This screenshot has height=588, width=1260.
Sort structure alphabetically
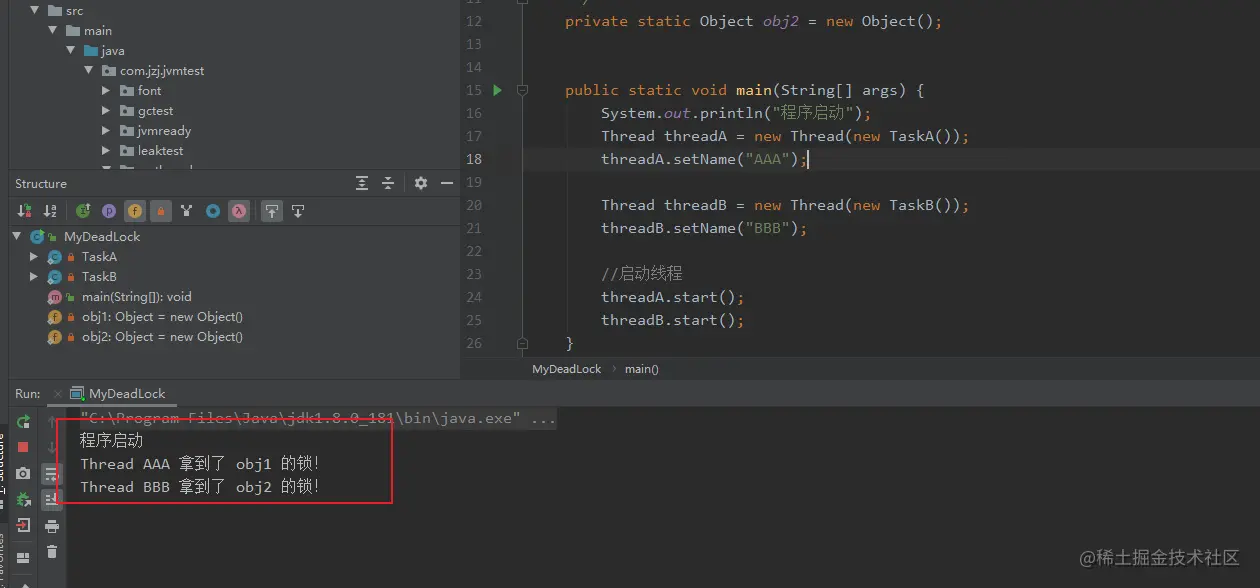click(50, 211)
